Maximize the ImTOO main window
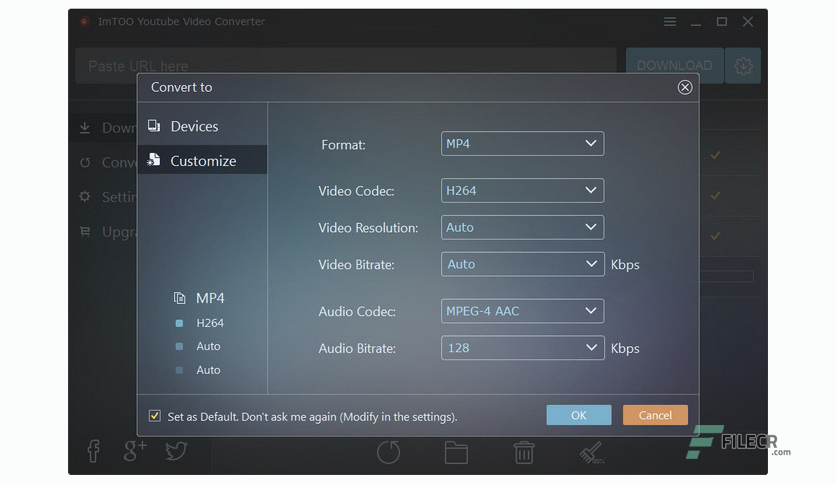Screen dimensions: 836x484 coord(722,21)
